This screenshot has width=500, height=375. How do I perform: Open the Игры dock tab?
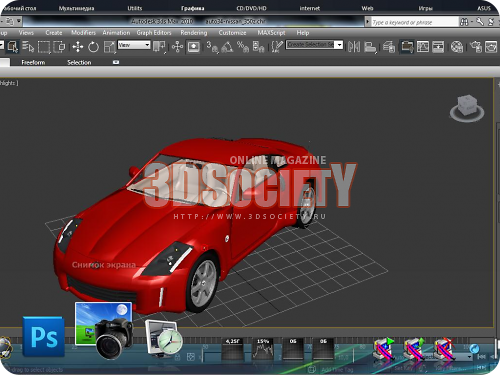tap(425, 8)
